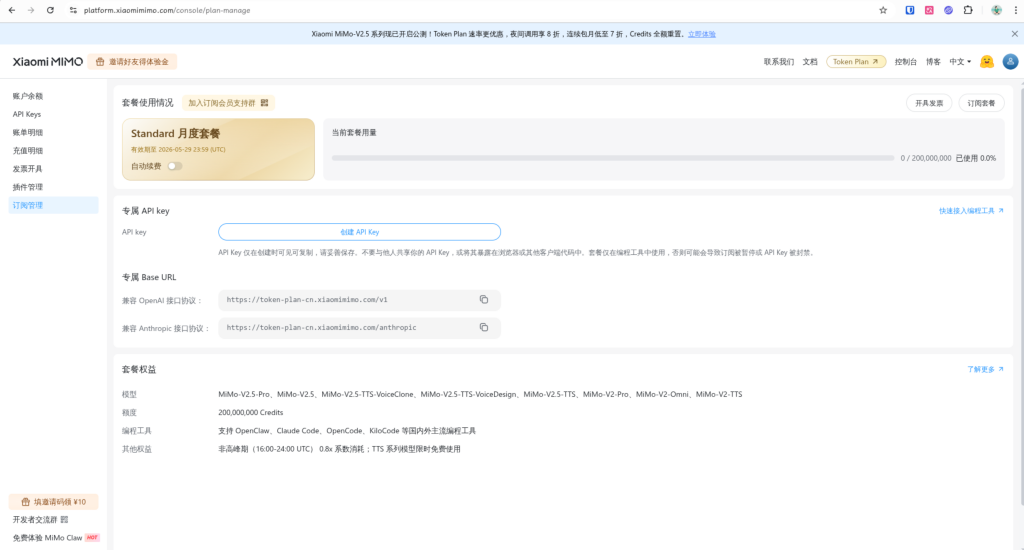This screenshot has height=550, width=1024.
Task: Click the current plan usage progress bar
Action: pos(613,158)
